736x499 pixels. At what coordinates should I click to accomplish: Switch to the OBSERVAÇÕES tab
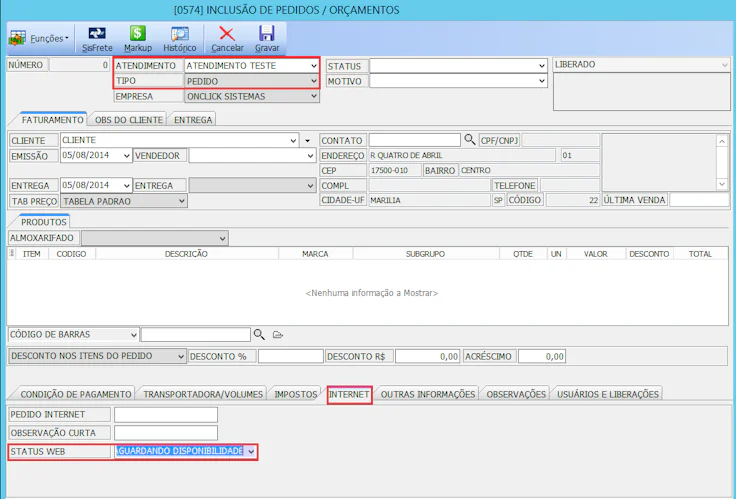click(x=516, y=394)
